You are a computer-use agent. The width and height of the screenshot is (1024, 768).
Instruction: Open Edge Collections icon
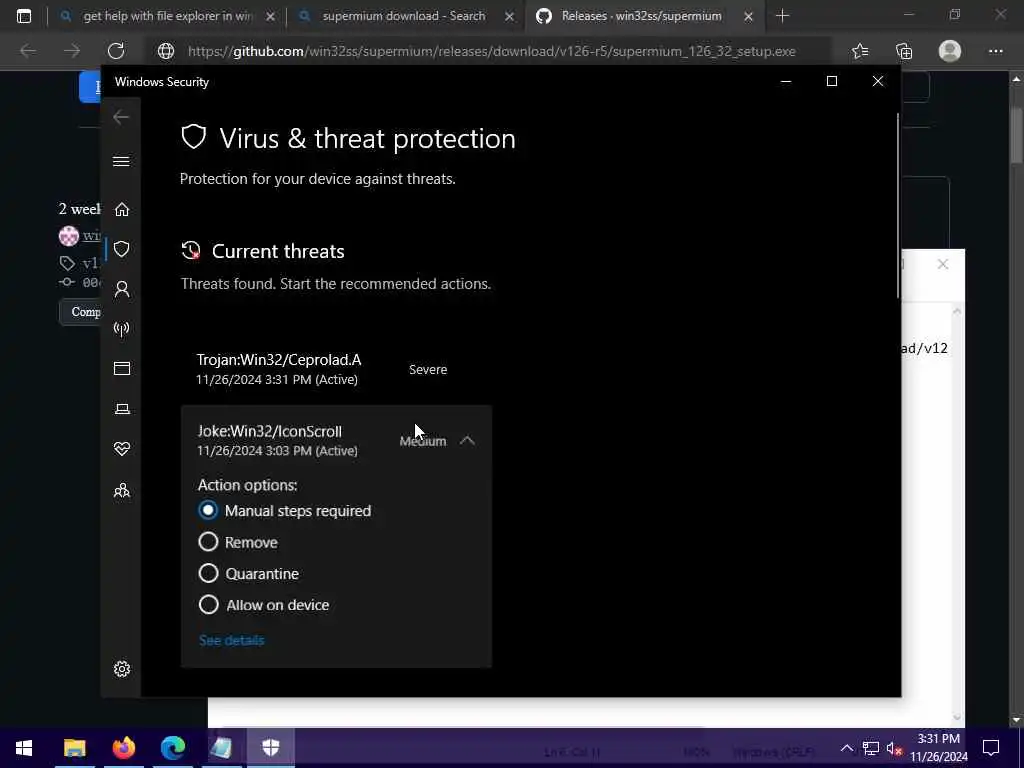coord(904,51)
